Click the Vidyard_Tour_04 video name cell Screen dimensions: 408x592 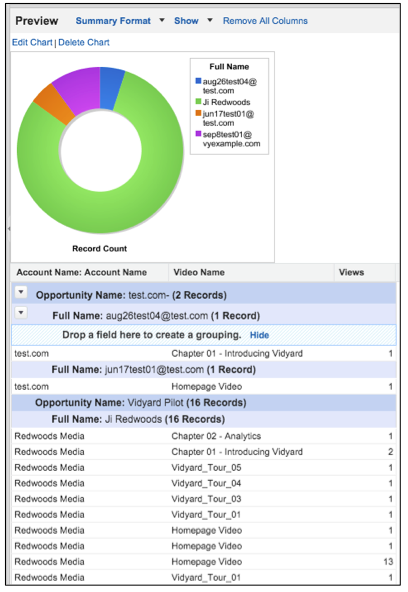pyautogui.click(x=206, y=483)
